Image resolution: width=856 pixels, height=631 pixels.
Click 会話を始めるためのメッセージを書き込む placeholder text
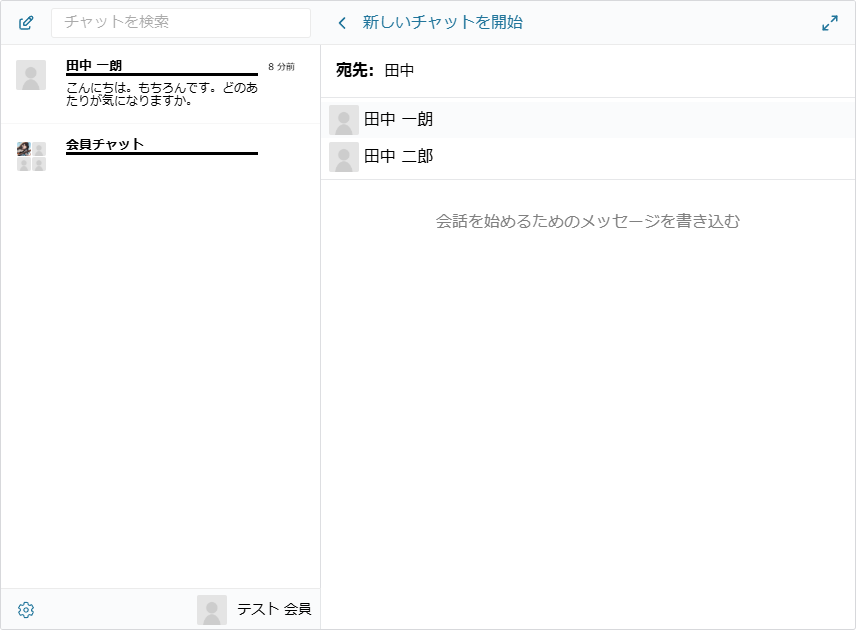point(587,221)
